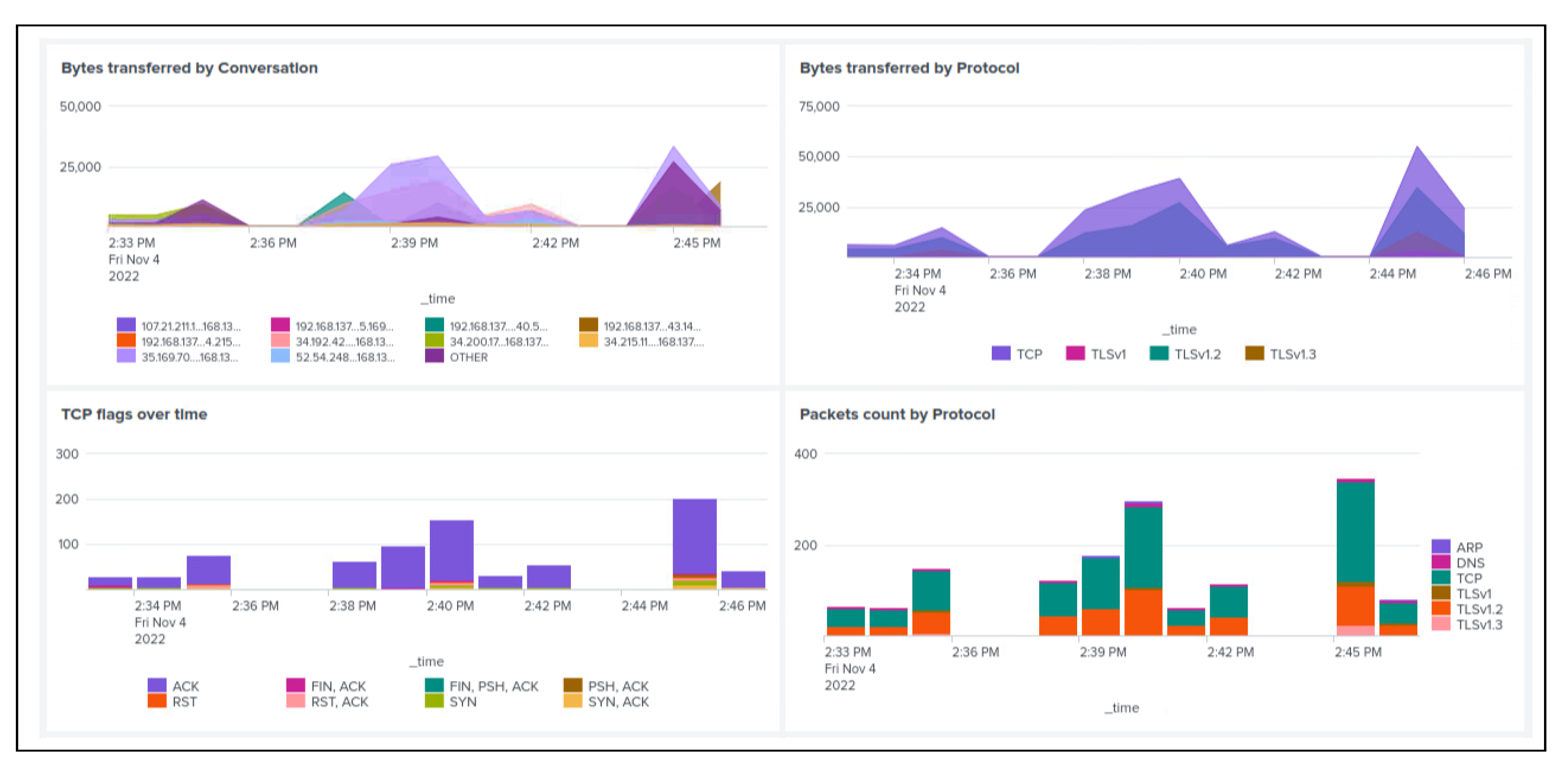
Task: Click the 2:39 PM tick on conversation chart
Action: [x=414, y=243]
